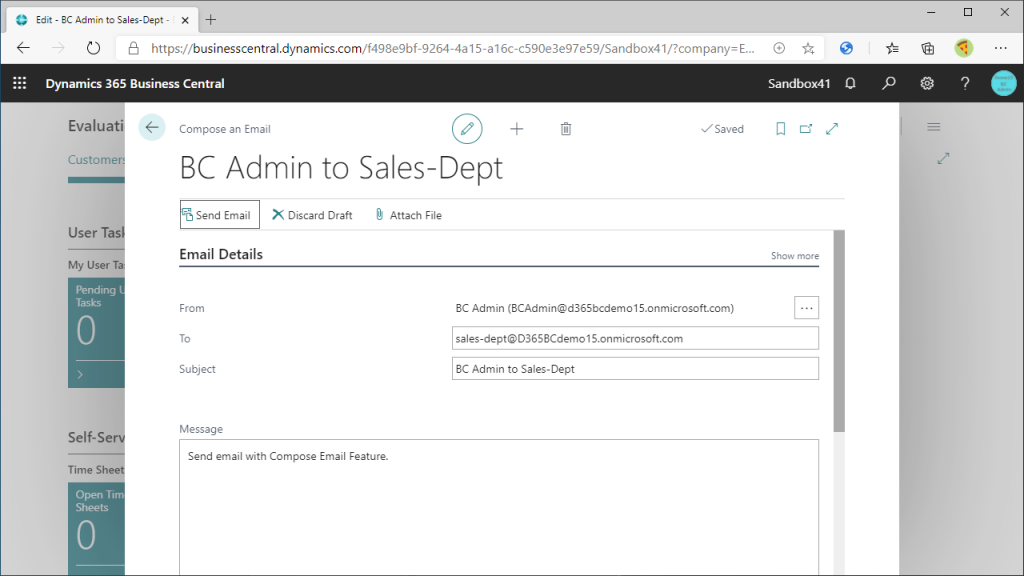Open a new browser tab

[x=210, y=20]
